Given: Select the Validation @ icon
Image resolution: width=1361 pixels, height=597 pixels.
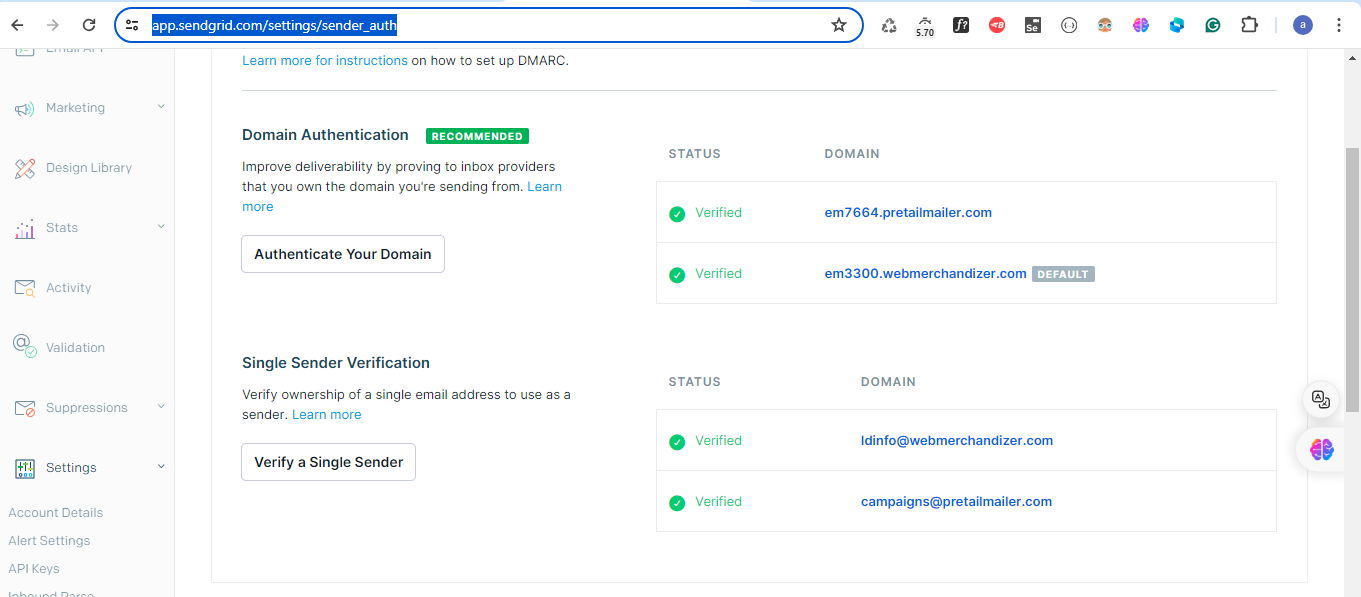Looking at the screenshot, I should 24,347.
